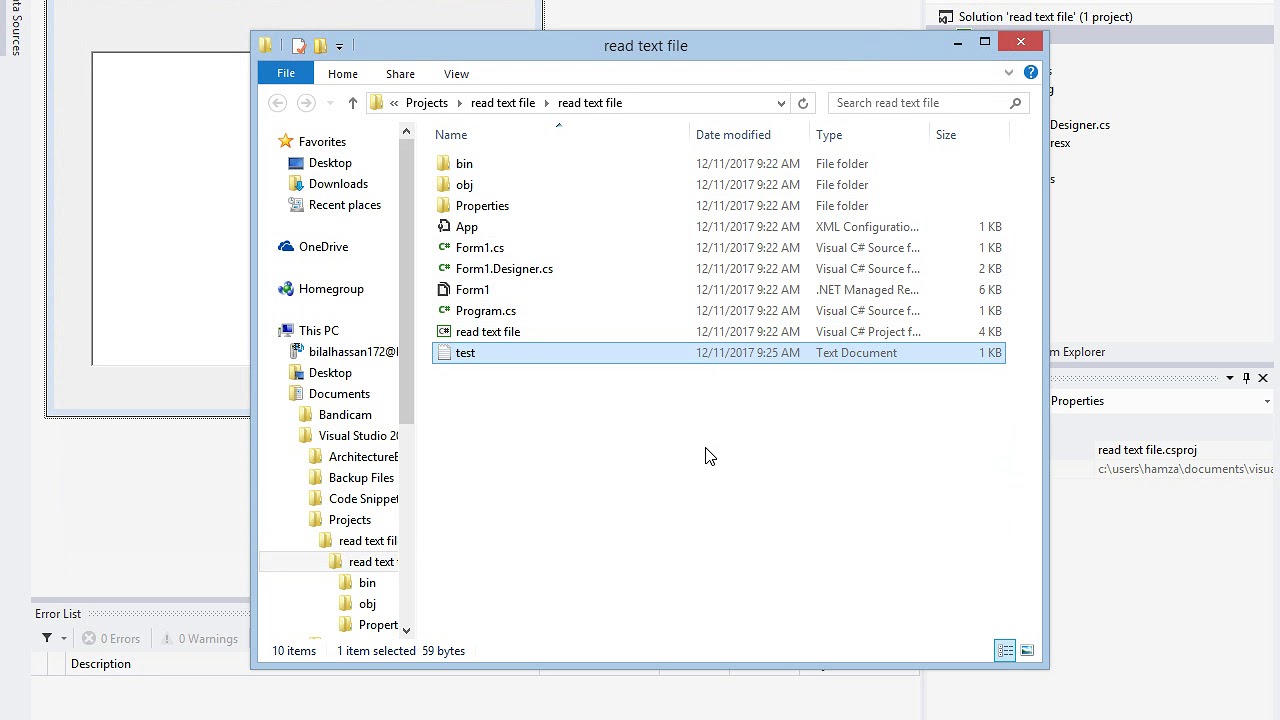Select Form1 resource file
The width and height of the screenshot is (1280, 720).
point(473,290)
